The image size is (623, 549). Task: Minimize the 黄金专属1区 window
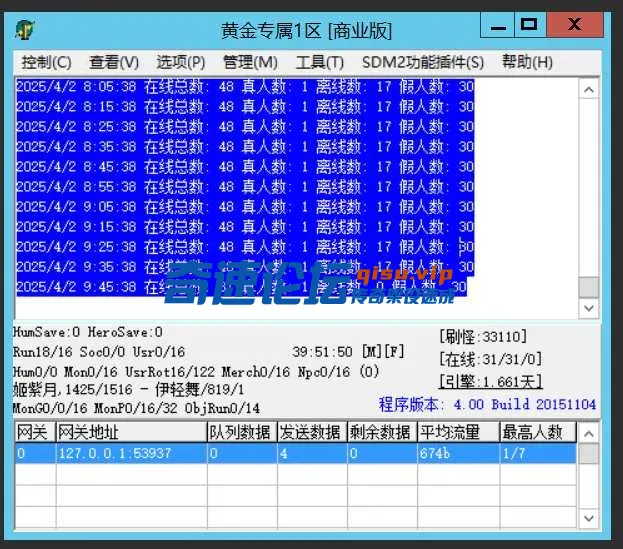(497, 25)
